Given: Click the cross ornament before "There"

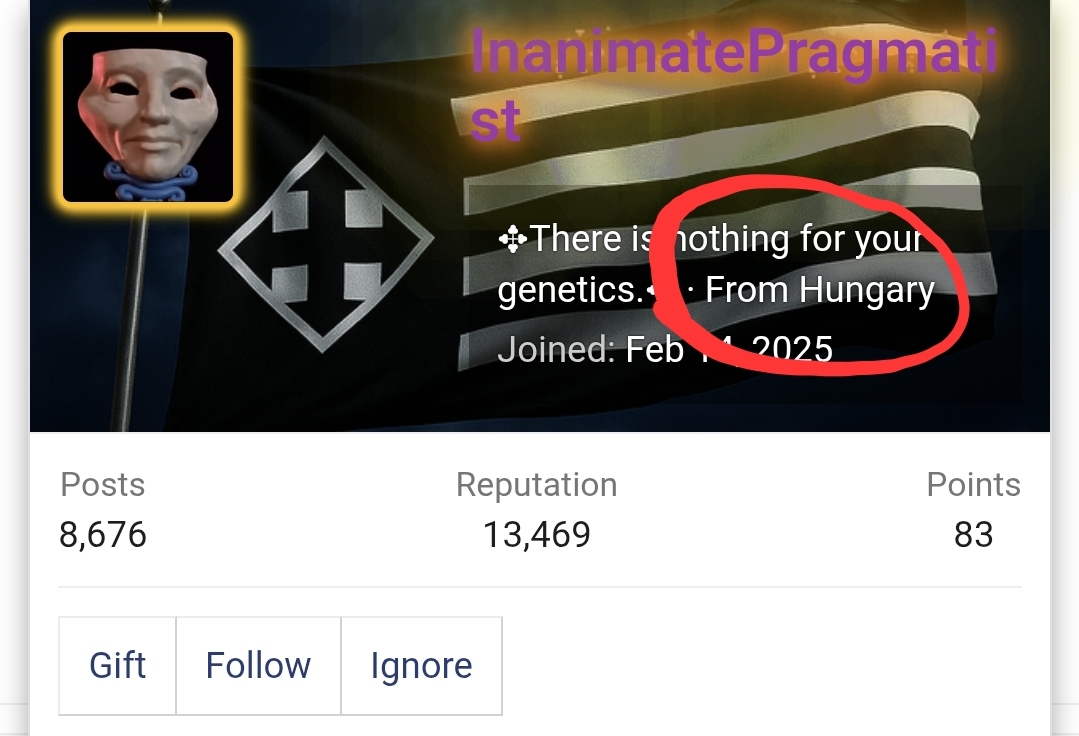Looking at the screenshot, I should [x=513, y=240].
